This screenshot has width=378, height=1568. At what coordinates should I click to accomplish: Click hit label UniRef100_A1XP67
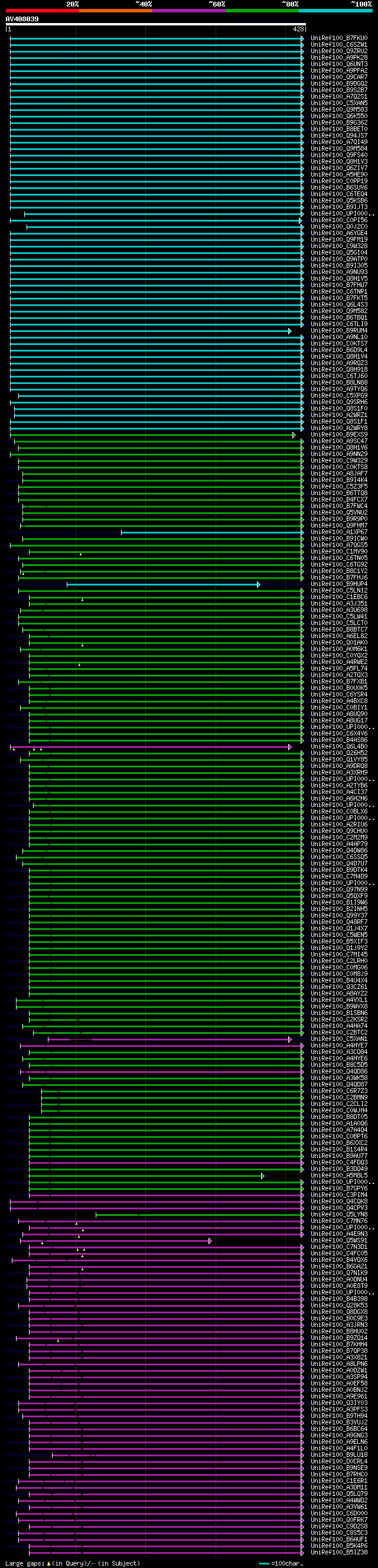339,532
